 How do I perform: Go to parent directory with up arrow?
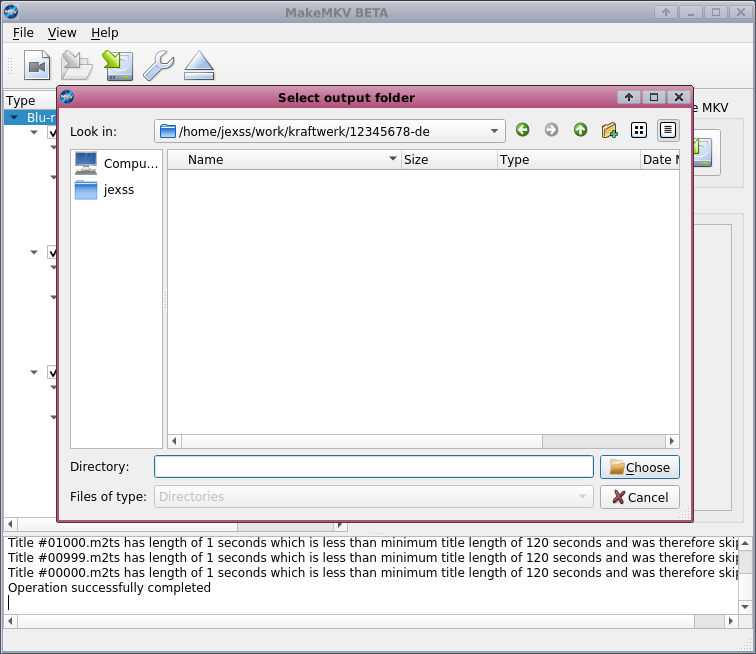click(x=580, y=130)
